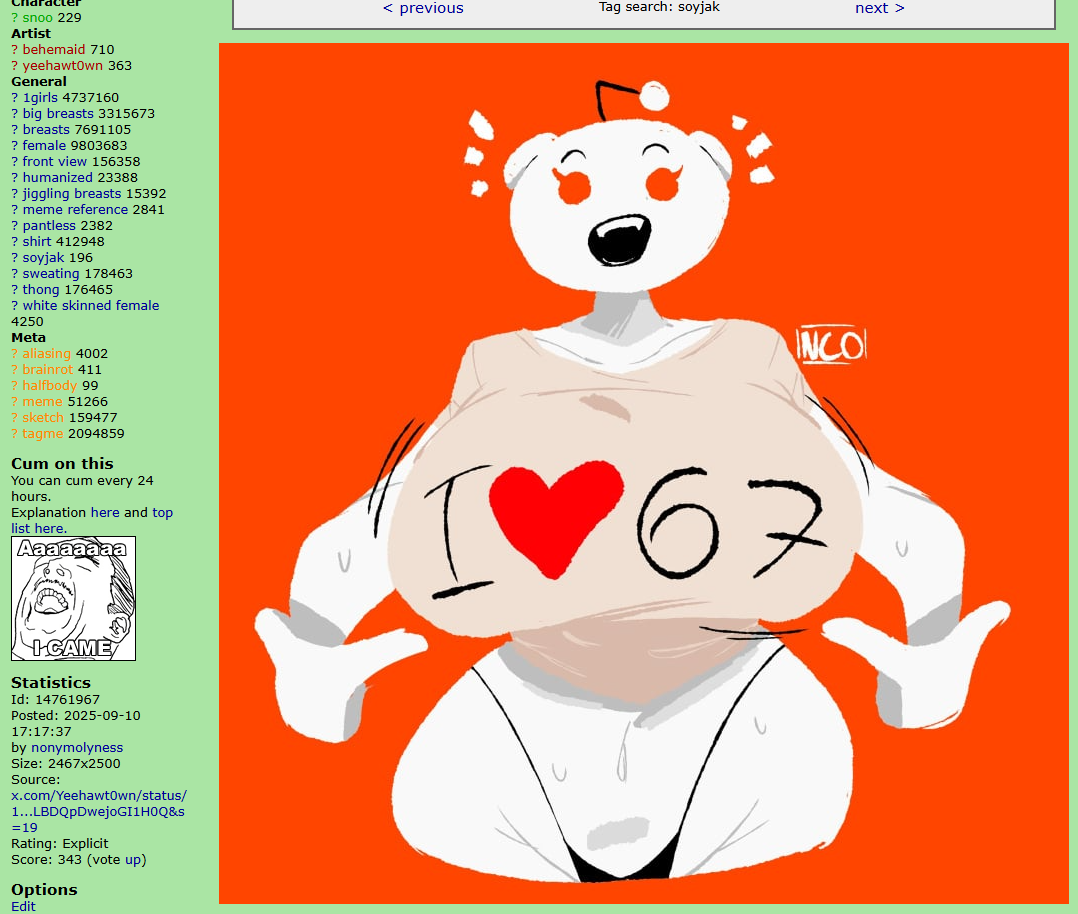The image size is (1078, 914).
Task: Click the question mark beside snoo
Action: (15, 18)
